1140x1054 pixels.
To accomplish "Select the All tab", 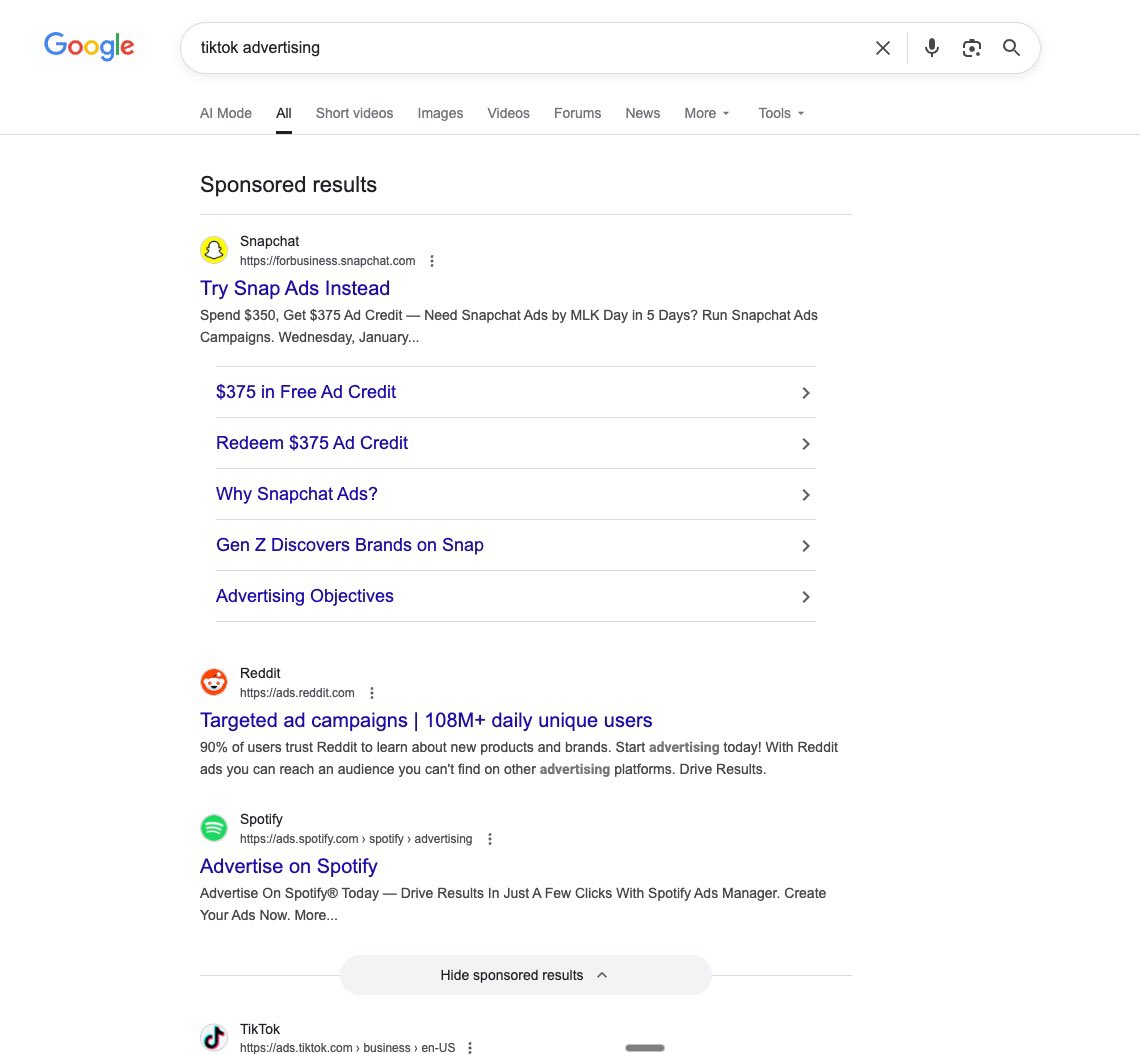I will (x=284, y=113).
